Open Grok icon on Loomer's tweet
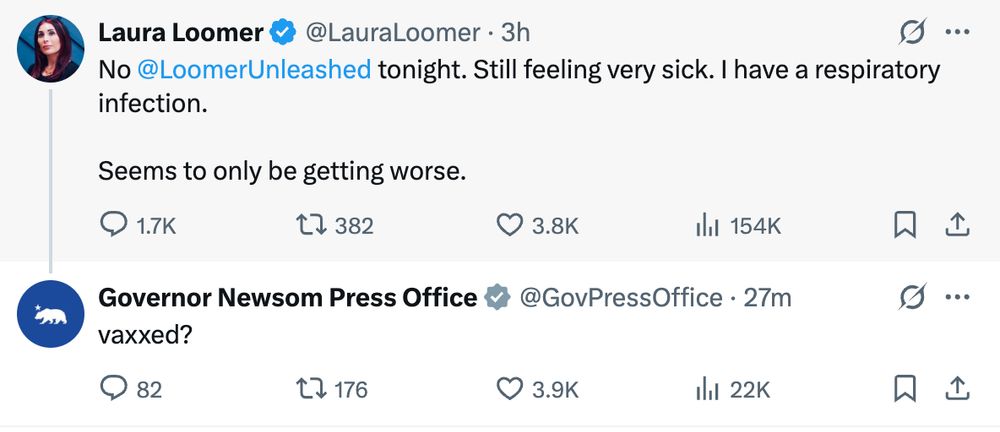 pyautogui.click(x=912, y=34)
